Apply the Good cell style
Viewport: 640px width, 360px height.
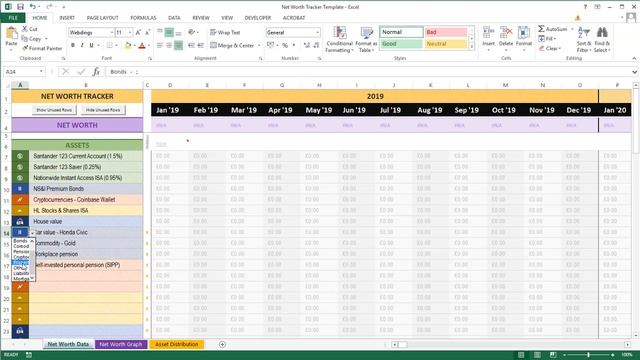[x=401, y=44]
